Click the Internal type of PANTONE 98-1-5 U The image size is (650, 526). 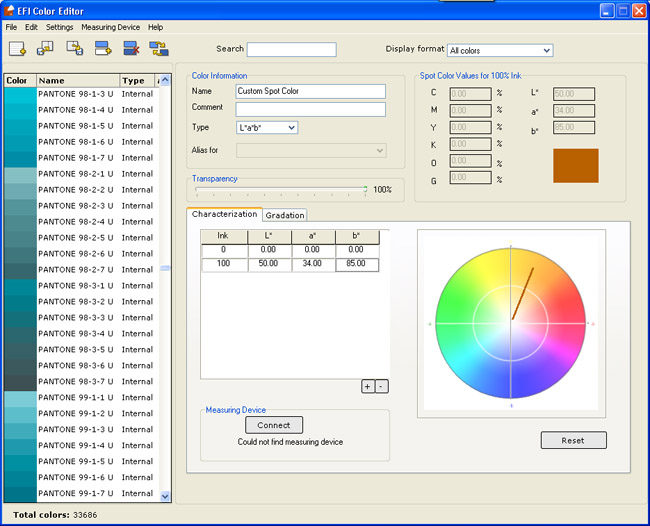click(x=137, y=126)
